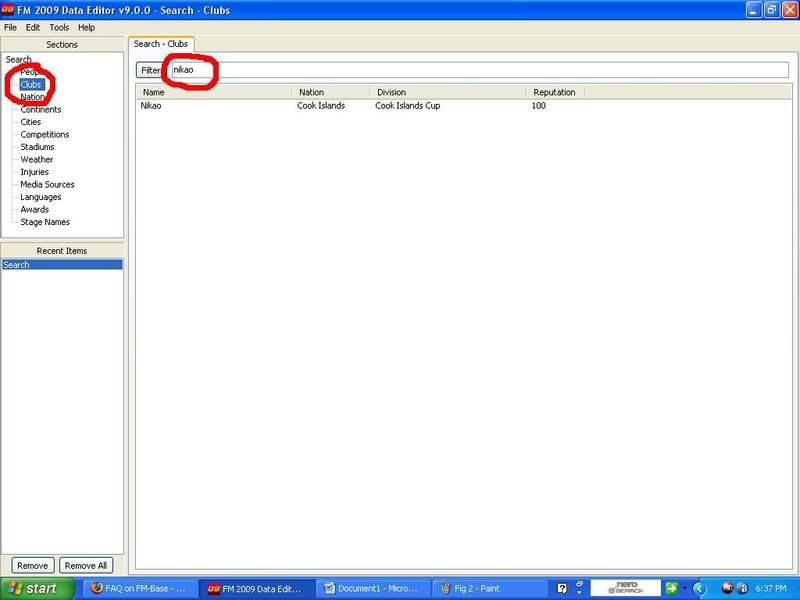Click the reputation value 100

(539, 106)
